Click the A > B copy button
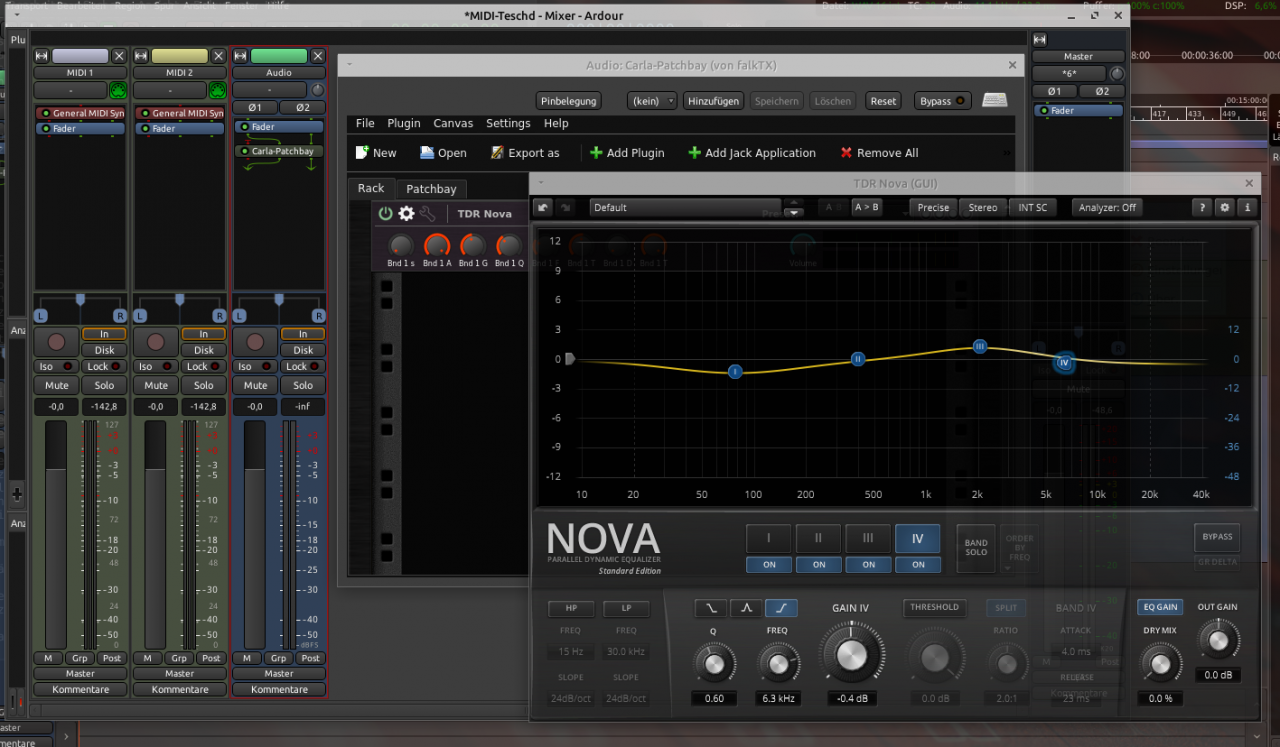 (866, 207)
